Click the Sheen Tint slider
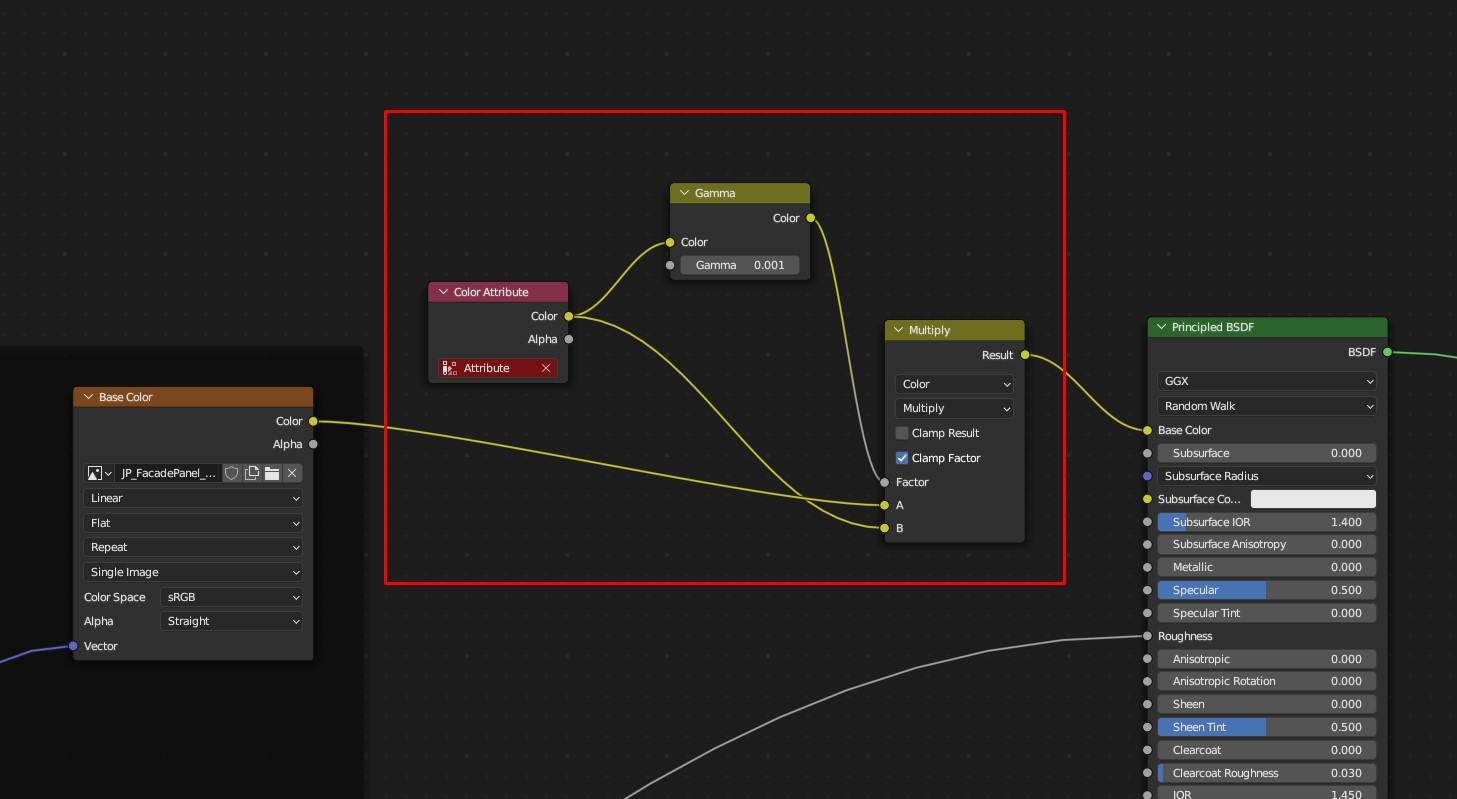Image resolution: width=1457 pixels, height=799 pixels. pos(1267,727)
